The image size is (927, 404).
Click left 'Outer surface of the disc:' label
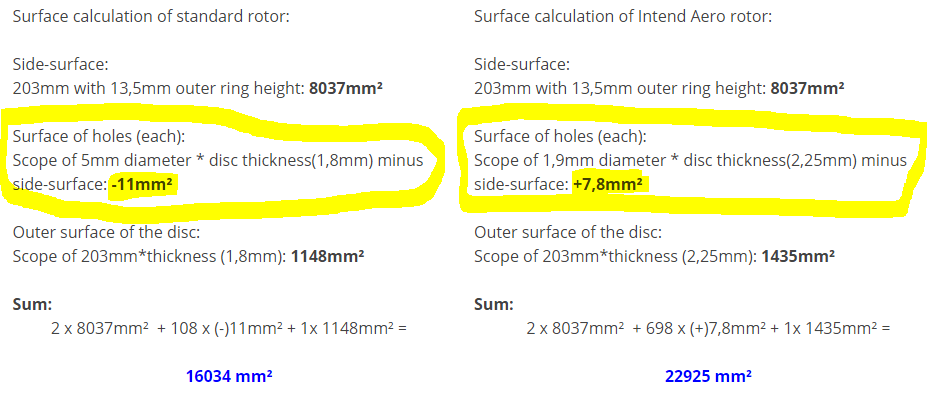tap(106, 232)
